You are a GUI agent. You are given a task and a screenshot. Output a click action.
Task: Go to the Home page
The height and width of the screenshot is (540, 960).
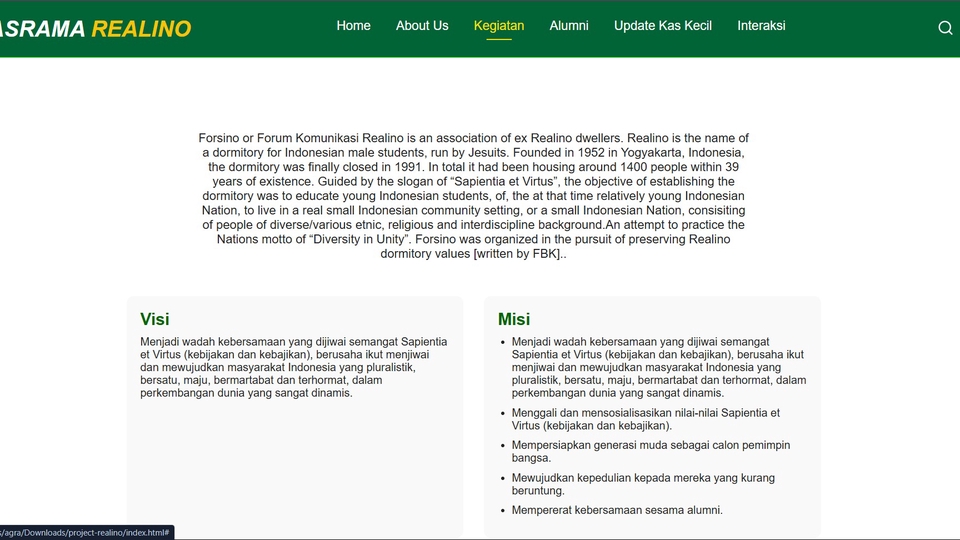353,26
